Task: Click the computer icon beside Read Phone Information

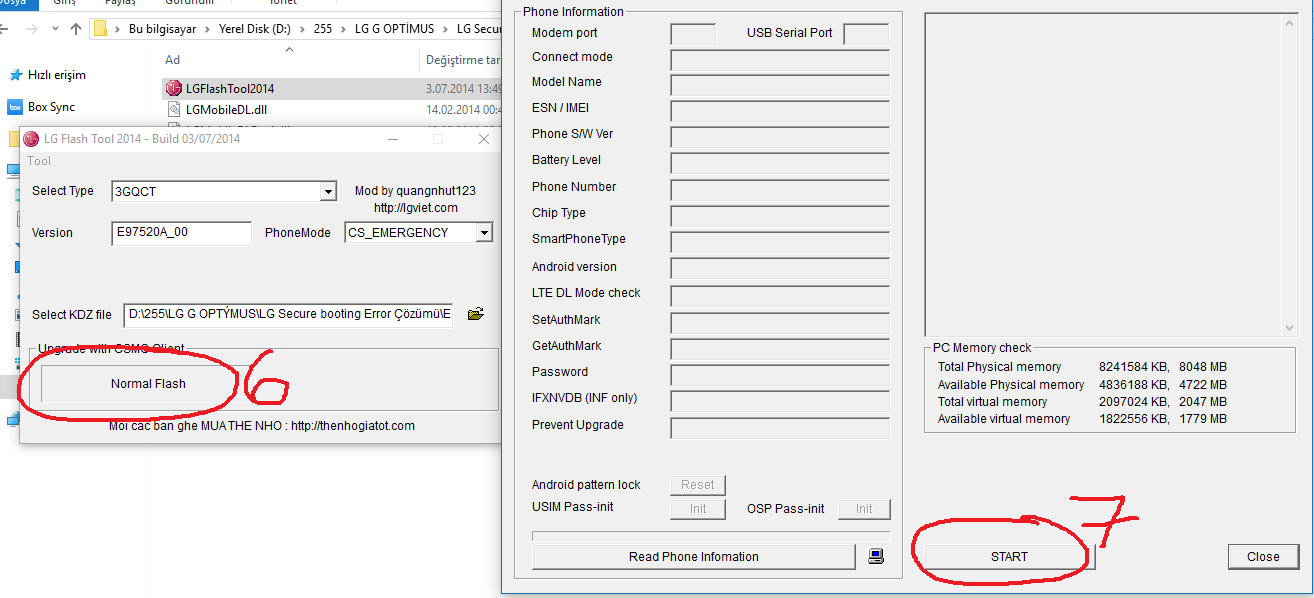Action: coord(876,556)
